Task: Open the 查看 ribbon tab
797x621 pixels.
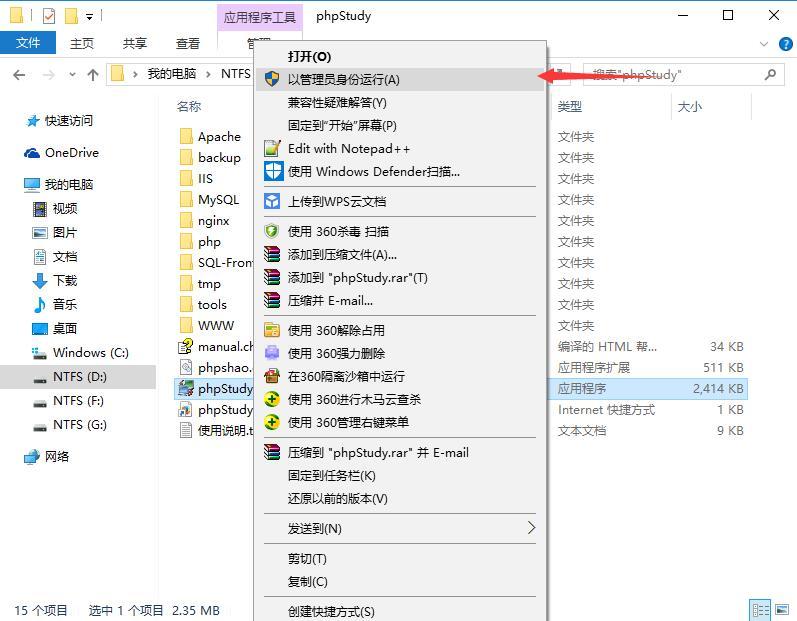Action: point(188,43)
